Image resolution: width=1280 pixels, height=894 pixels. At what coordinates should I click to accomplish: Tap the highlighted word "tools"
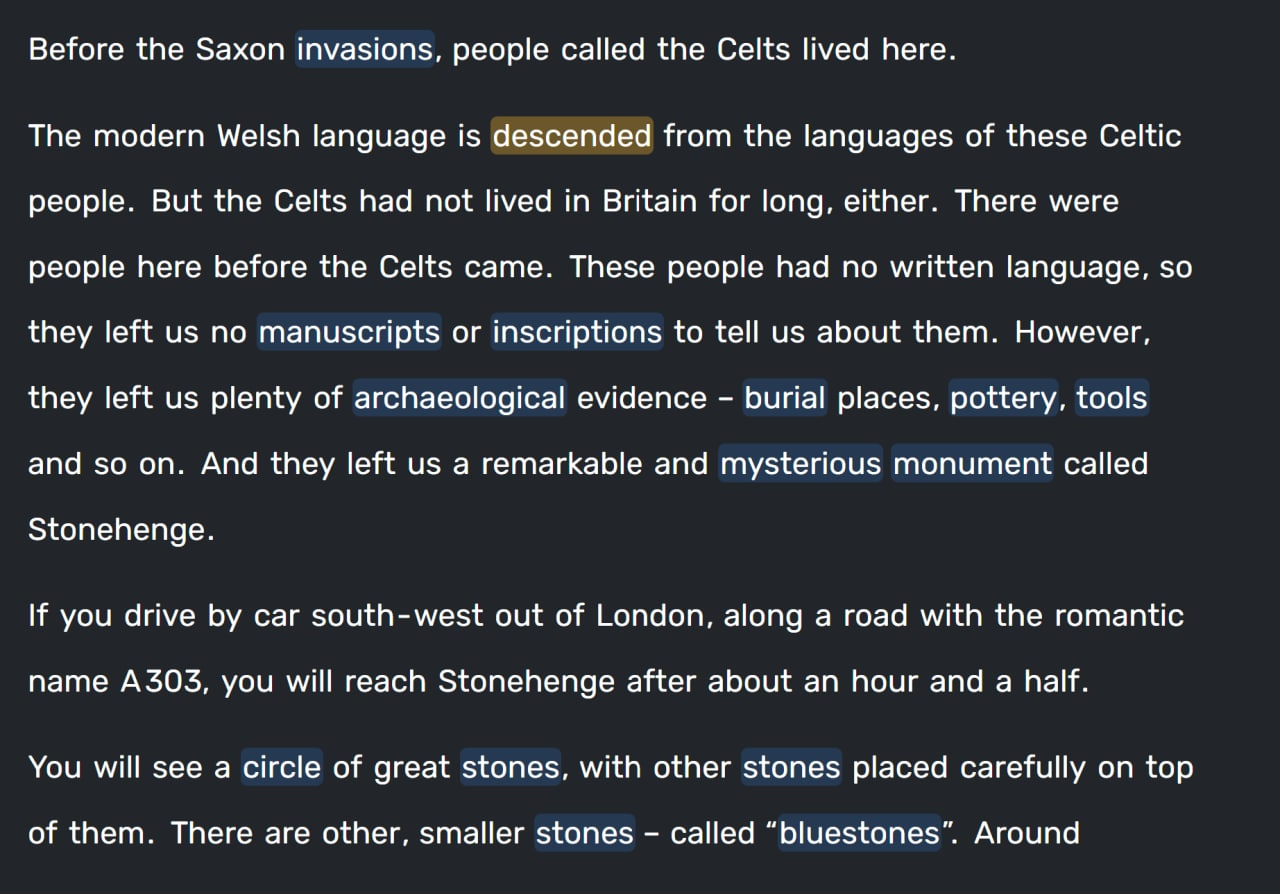[1112, 398]
